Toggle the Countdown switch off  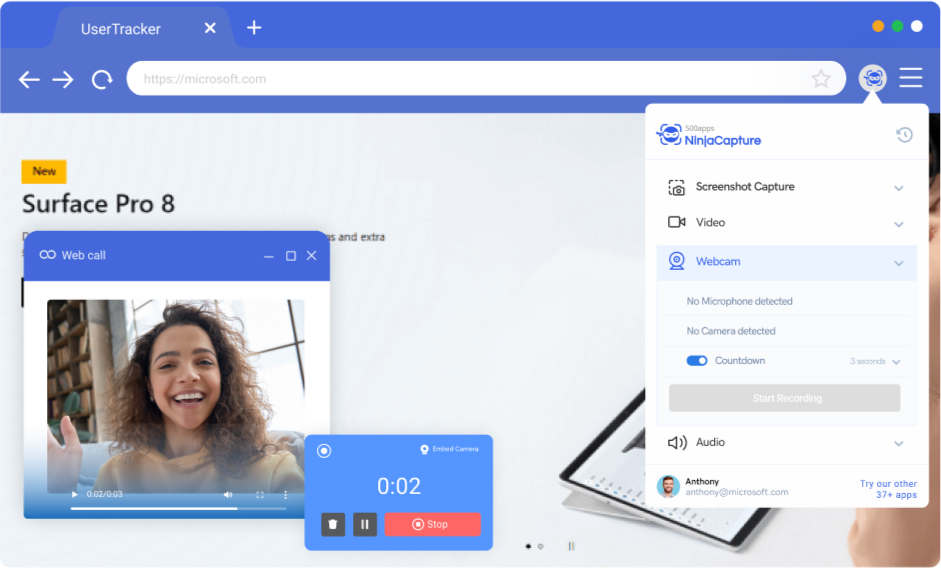coord(697,361)
